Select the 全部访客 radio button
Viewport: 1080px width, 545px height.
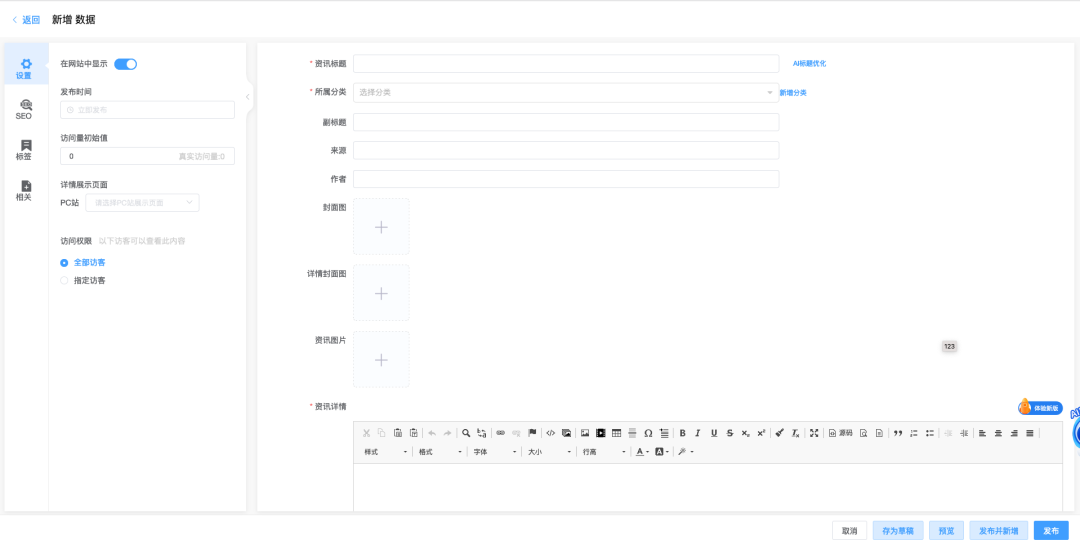[64, 263]
